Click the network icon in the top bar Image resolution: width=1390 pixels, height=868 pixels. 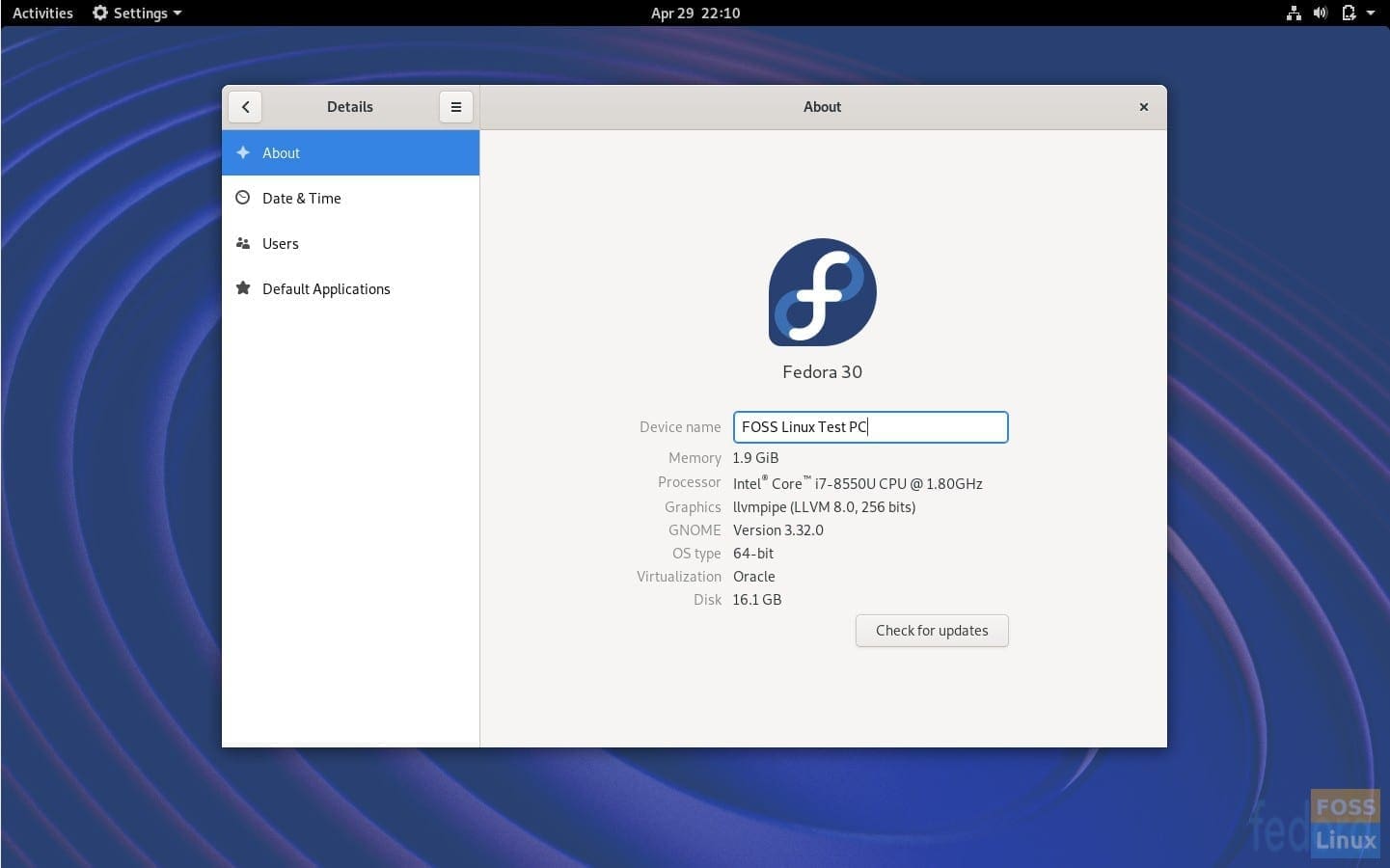(x=1294, y=13)
